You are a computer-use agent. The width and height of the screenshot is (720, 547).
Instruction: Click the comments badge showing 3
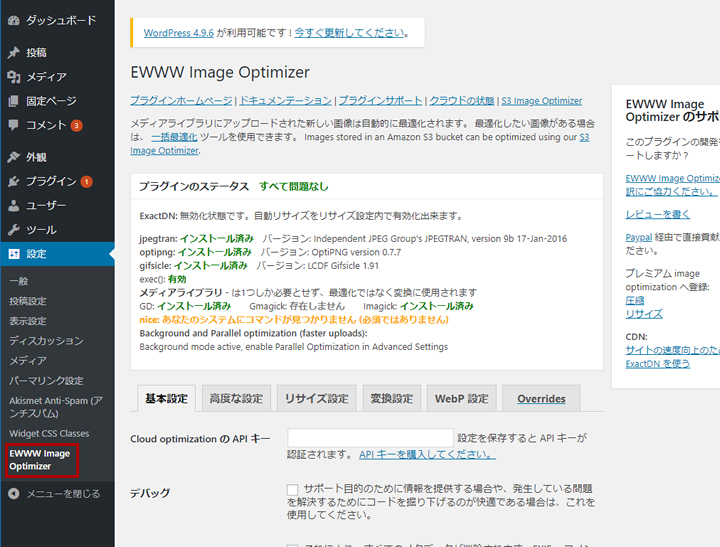coord(76,125)
